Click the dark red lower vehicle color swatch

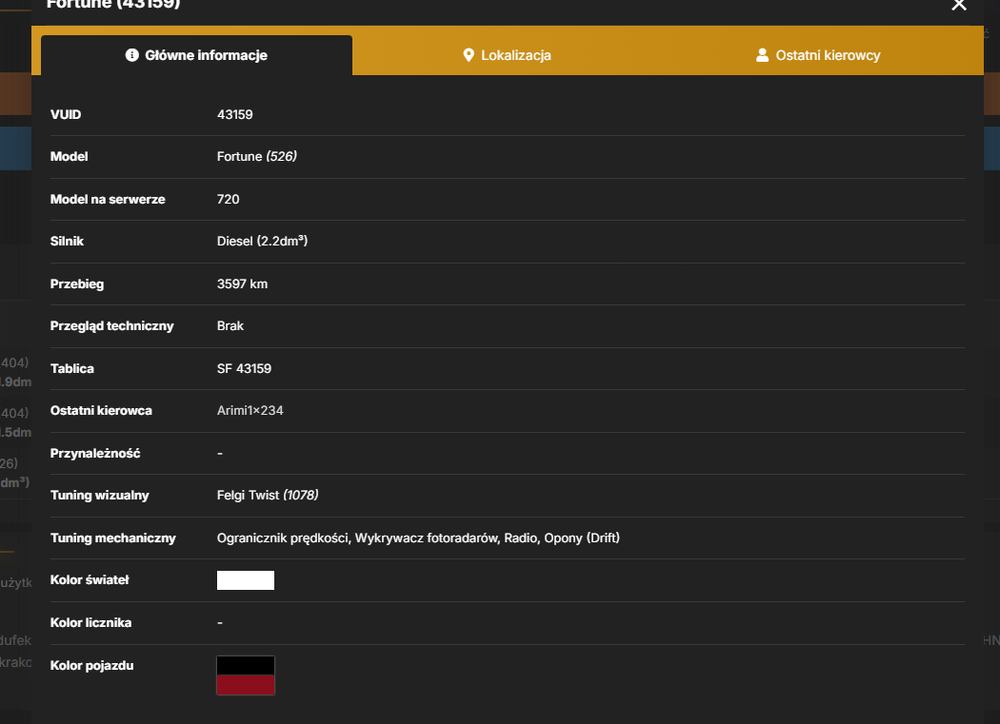[246, 685]
